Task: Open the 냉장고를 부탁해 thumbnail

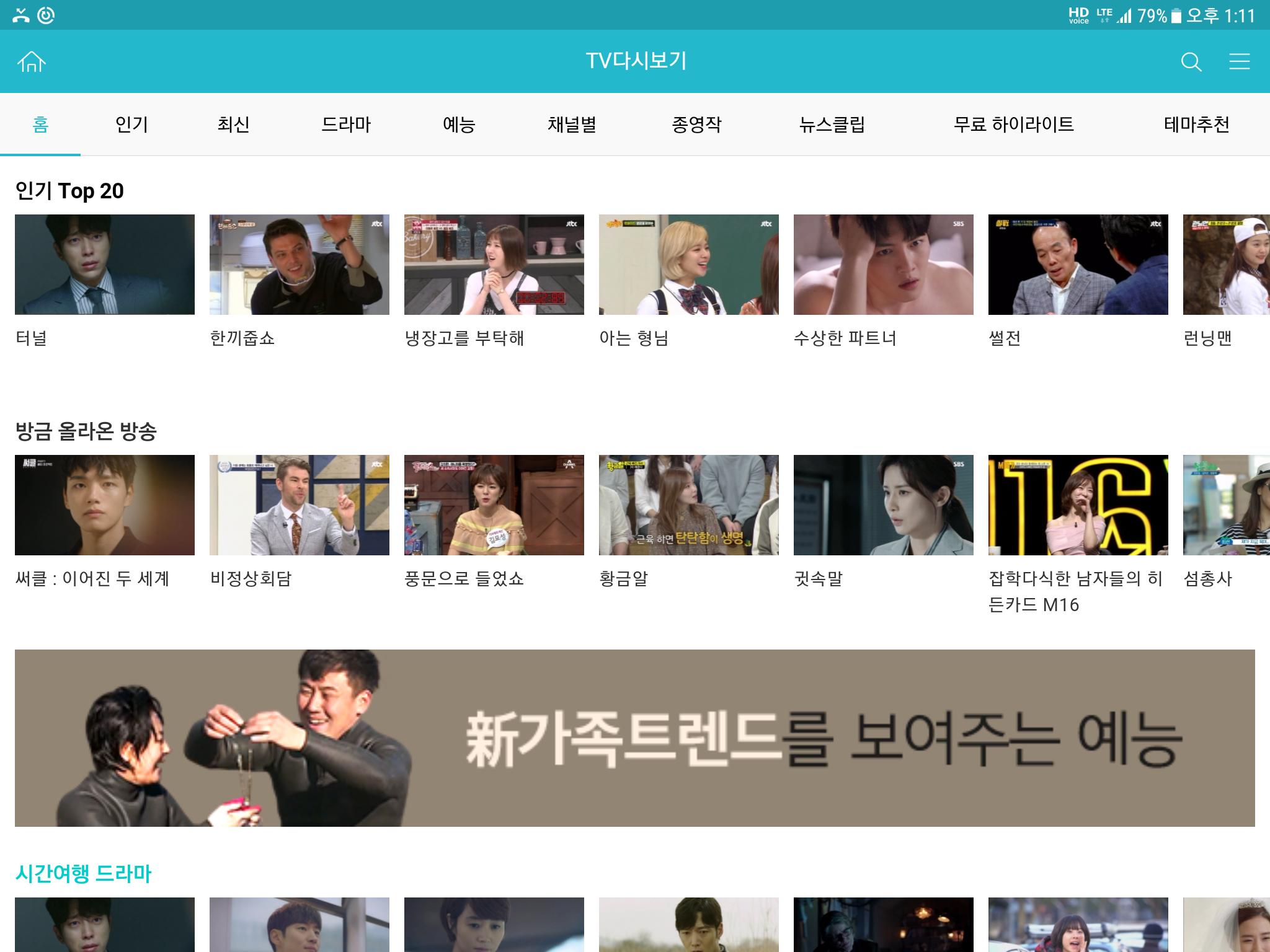Action: [494, 265]
